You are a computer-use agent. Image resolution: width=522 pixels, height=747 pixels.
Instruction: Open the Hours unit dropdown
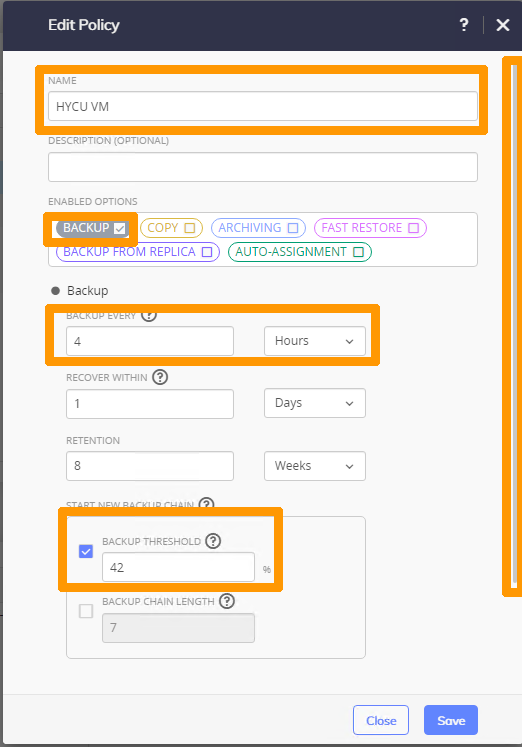pos(315,341)
